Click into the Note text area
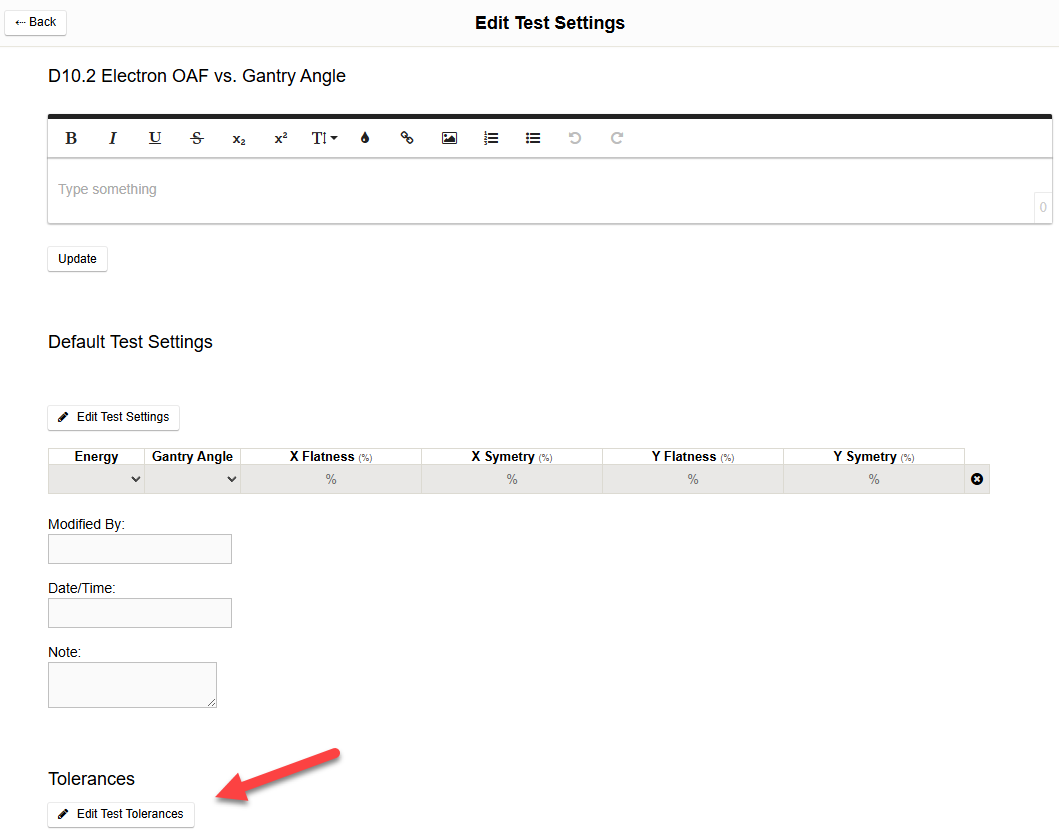1059x837 pixels. [132, 685]
